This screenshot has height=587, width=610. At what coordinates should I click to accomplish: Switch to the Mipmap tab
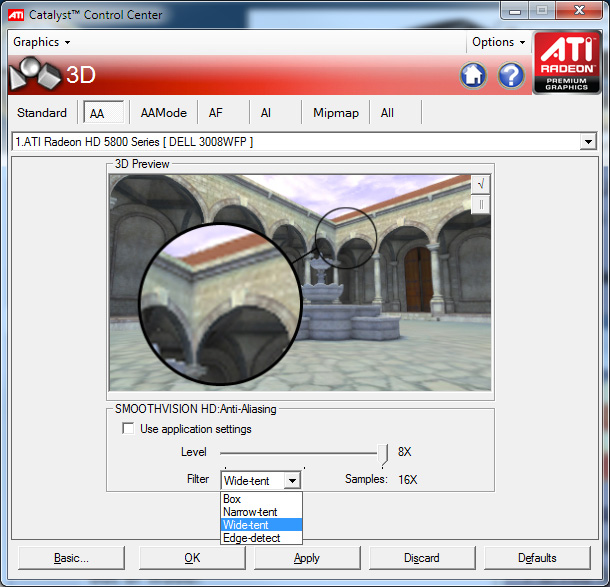(x=336, y=113)
